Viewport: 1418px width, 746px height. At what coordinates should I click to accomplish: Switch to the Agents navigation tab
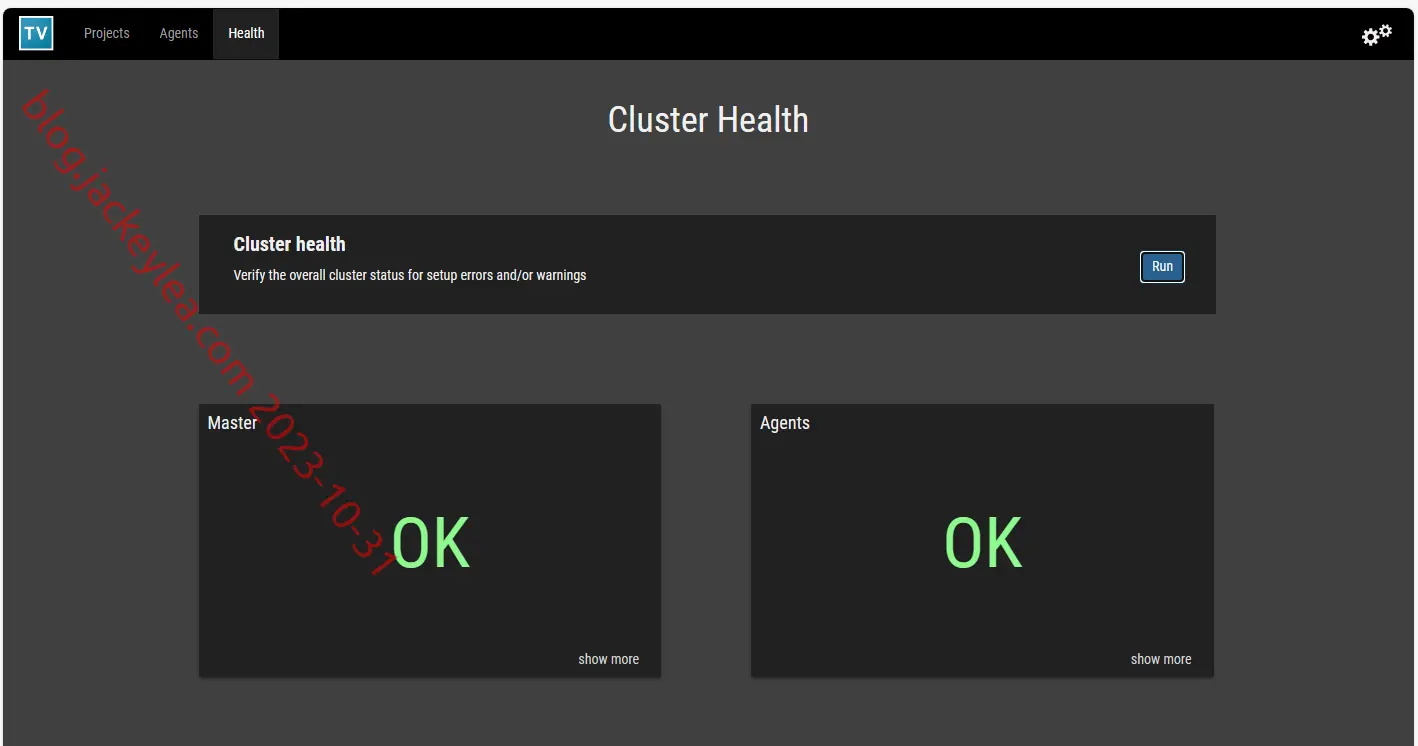(x=179, y=33)
